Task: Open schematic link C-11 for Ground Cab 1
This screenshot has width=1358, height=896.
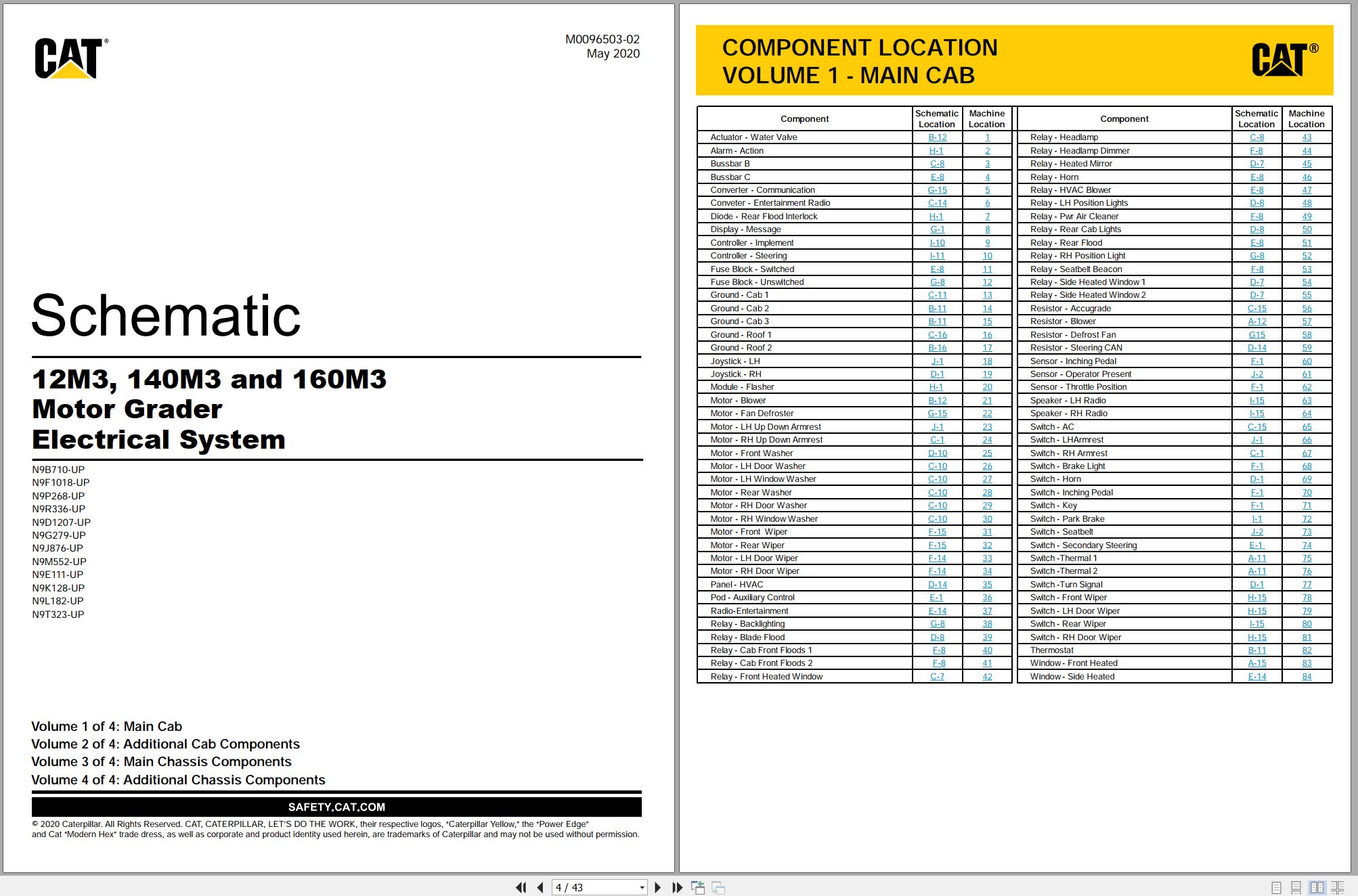Action: coord(937,295)
